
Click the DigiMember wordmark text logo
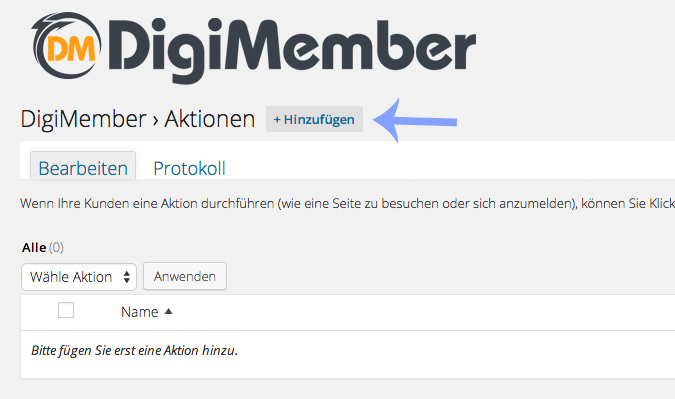tap(292, 49)
